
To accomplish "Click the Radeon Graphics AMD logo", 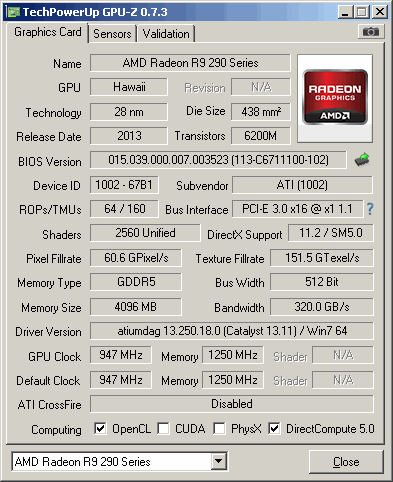I will (x=335, y=97).
